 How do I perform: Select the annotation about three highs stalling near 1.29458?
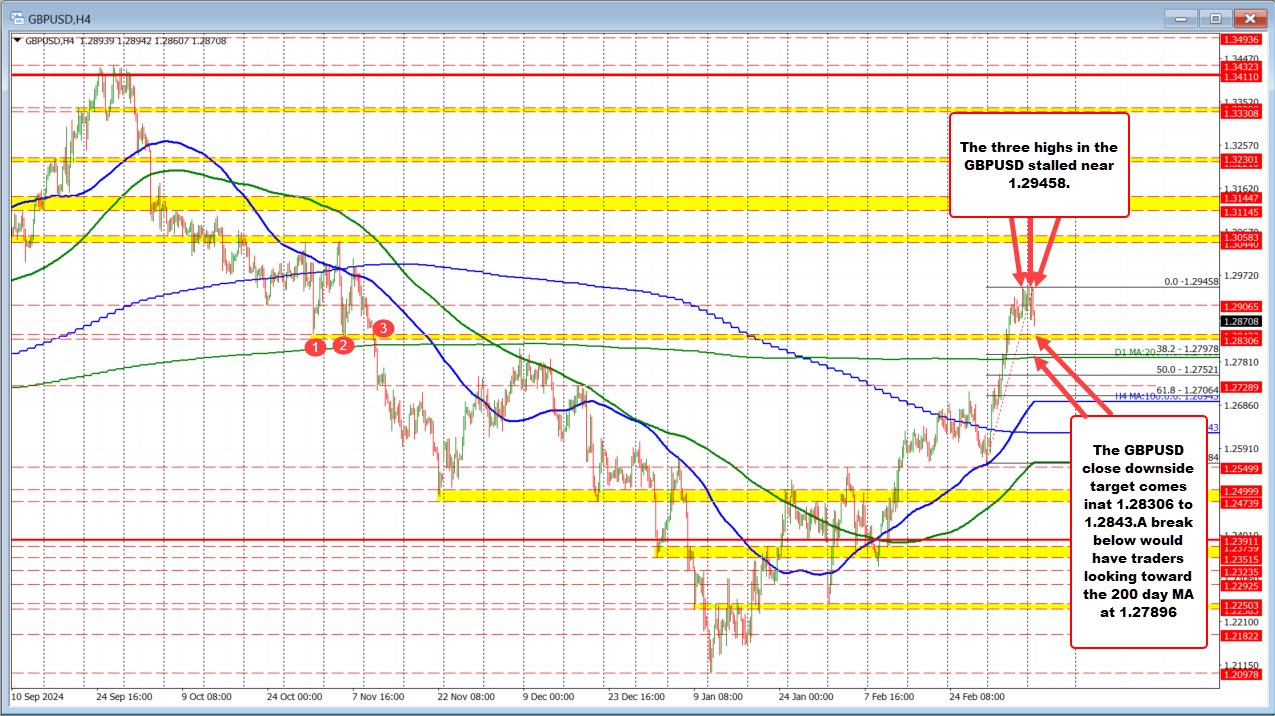pos(1039,165)
